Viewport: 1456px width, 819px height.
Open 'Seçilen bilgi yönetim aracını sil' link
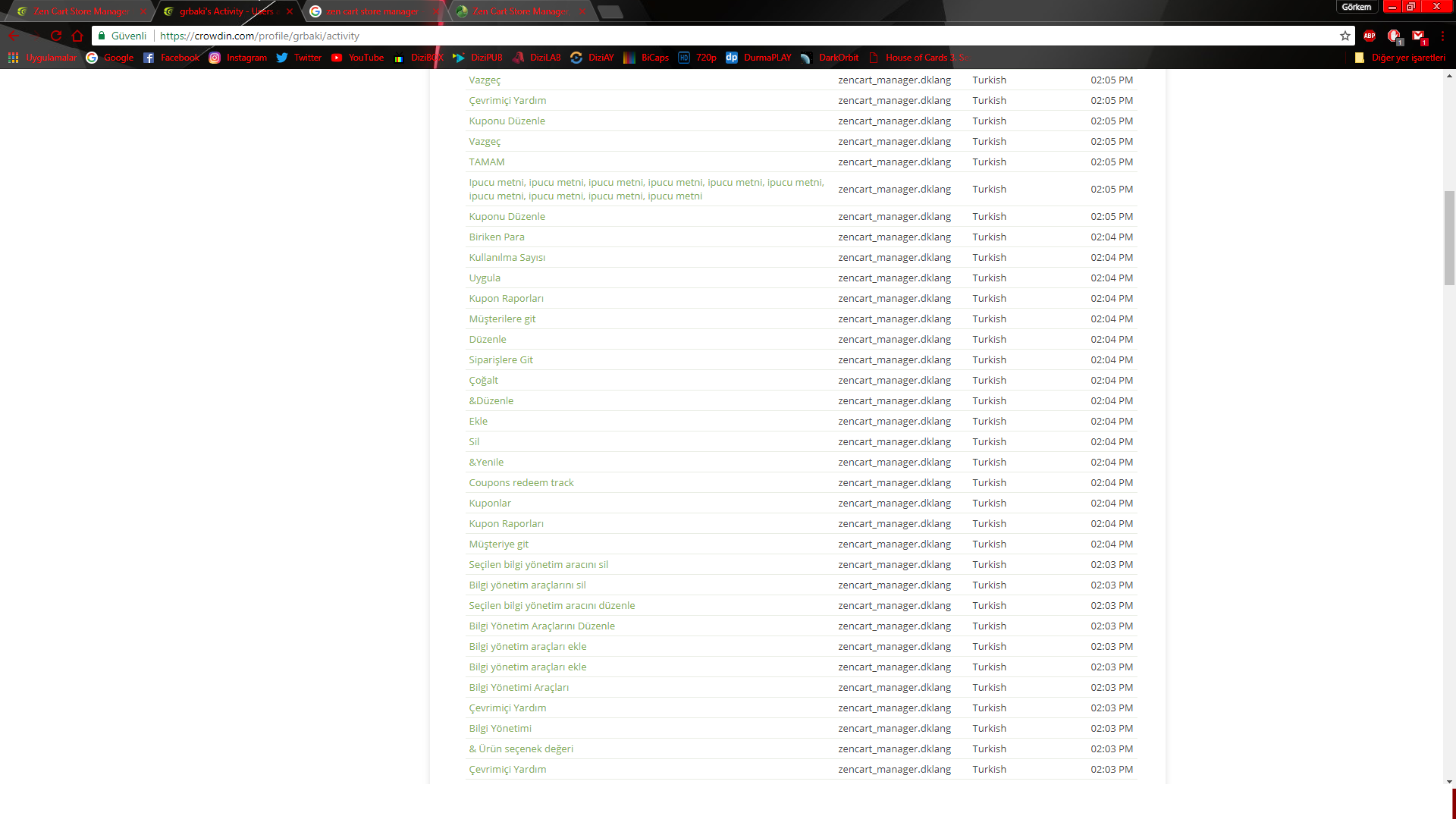coord(538,564)
